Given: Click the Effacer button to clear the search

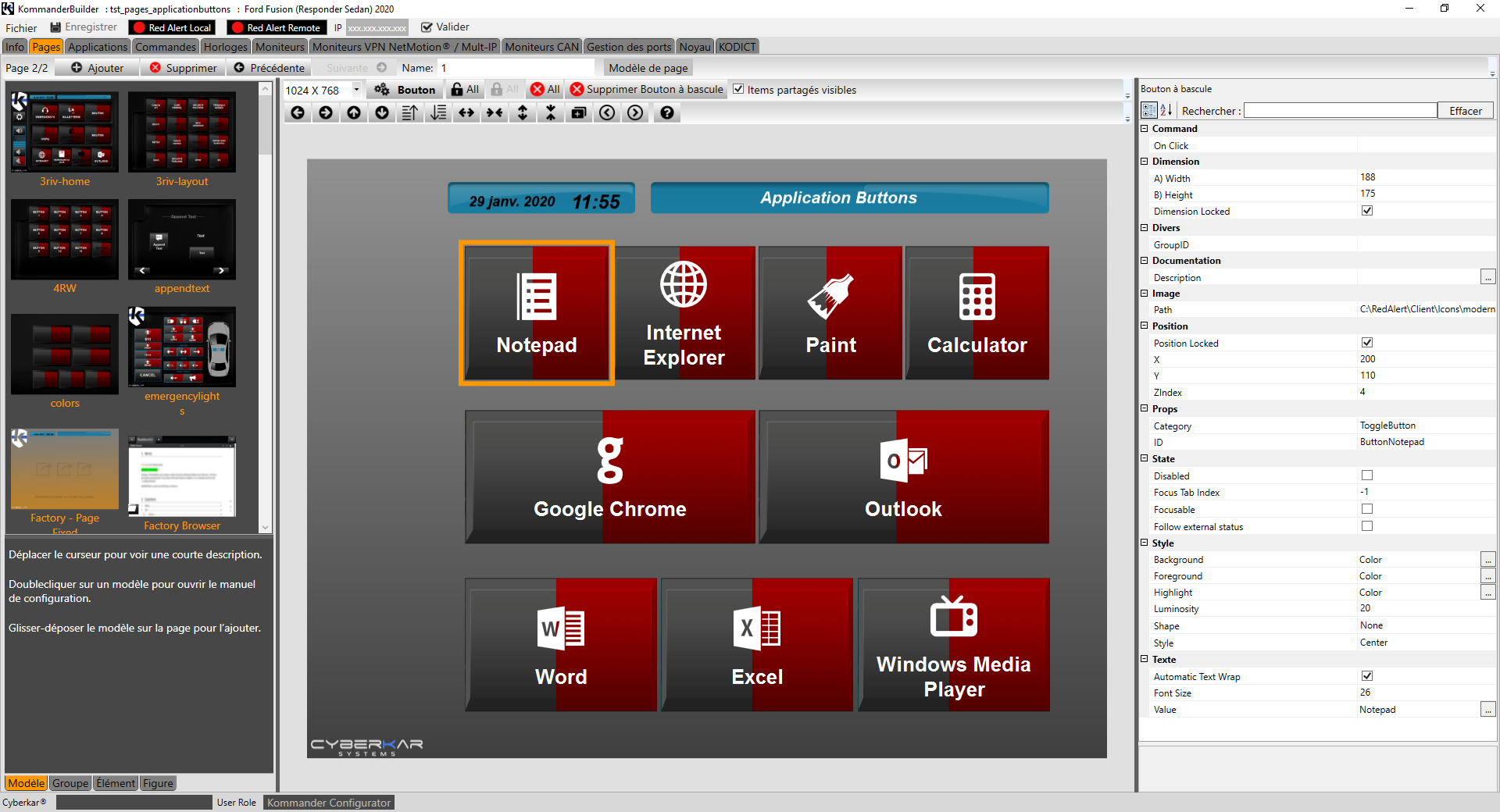Looking at the screenshot, I should 1465,110.
